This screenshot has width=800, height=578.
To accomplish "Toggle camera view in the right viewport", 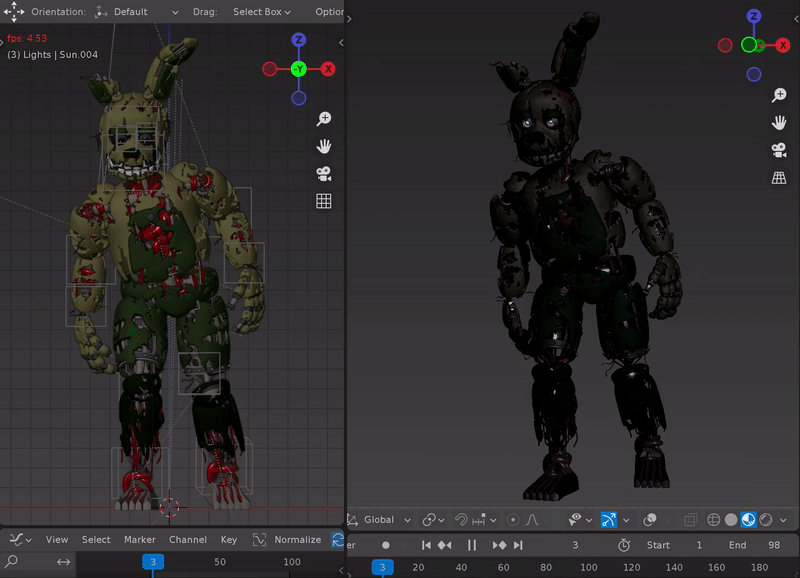I will [779, 150].
